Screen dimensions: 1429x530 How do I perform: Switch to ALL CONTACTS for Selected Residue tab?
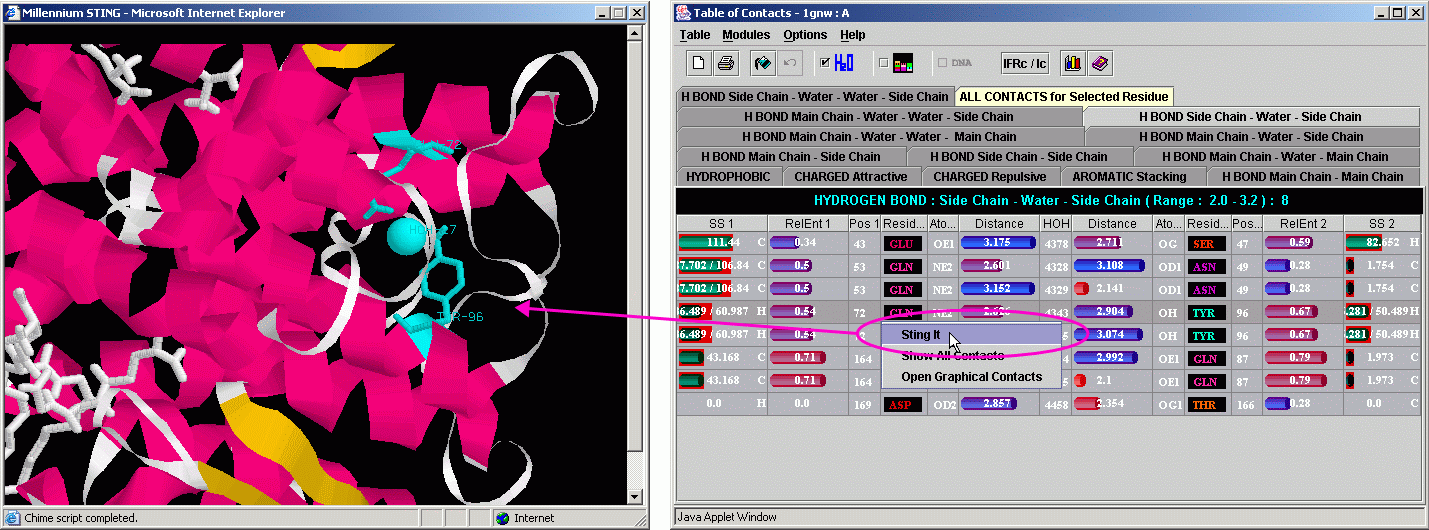point(1063,97)
